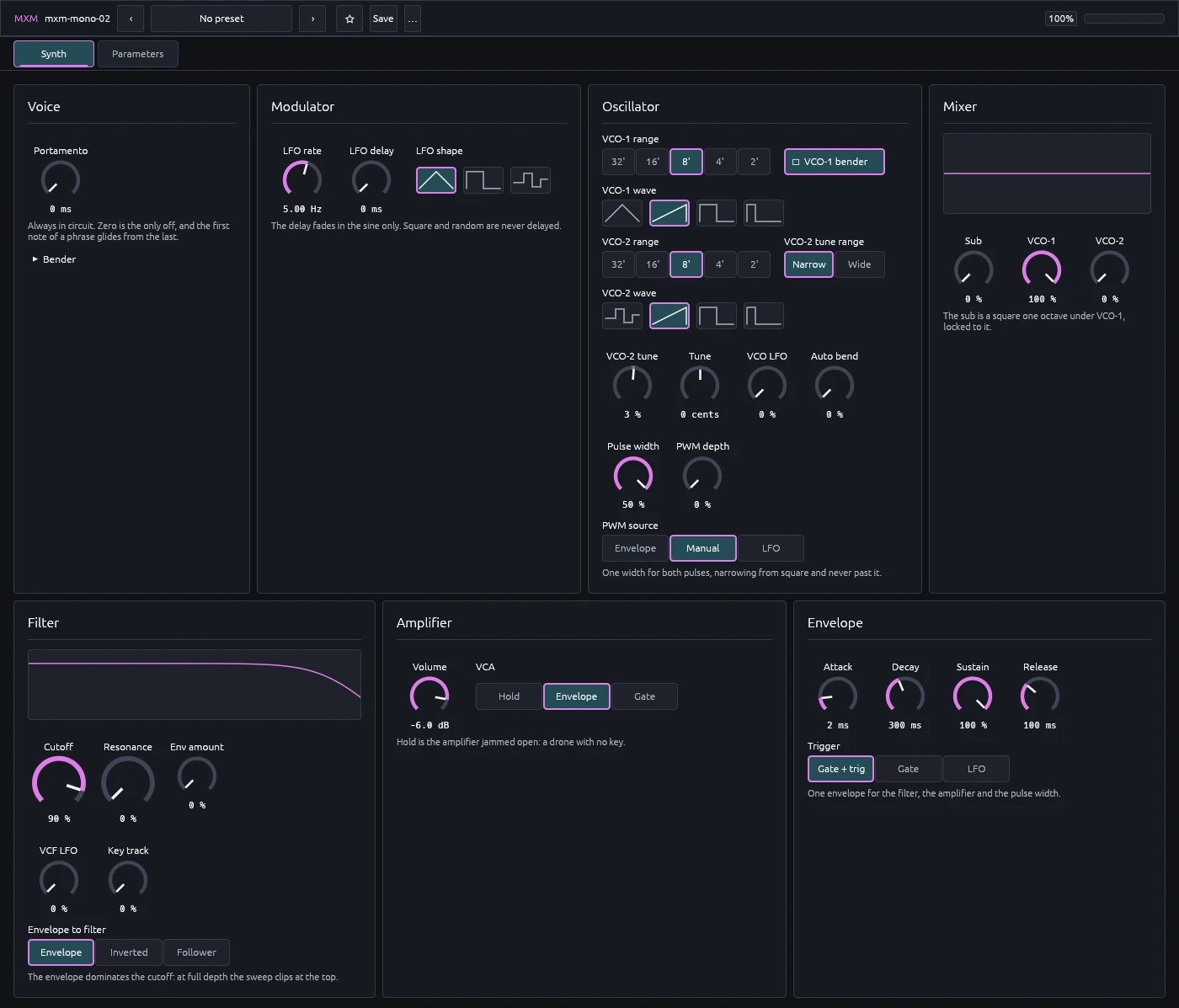Select triangle LFO shape

click(x=436, y=180)
